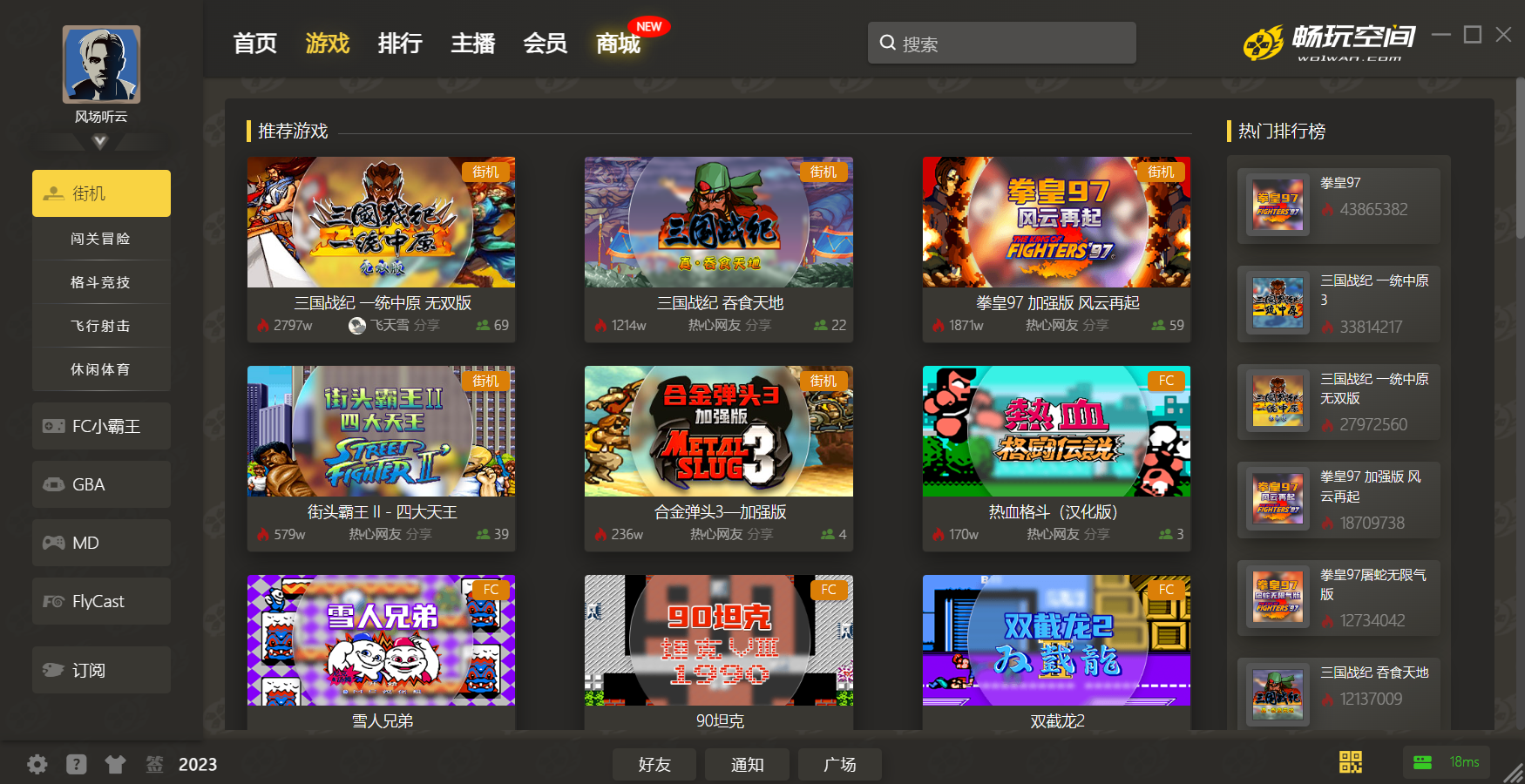Open the 双截龙2 game thumbnail
Viewport: 1525px width, 784px height.
tap(1056, 640)
